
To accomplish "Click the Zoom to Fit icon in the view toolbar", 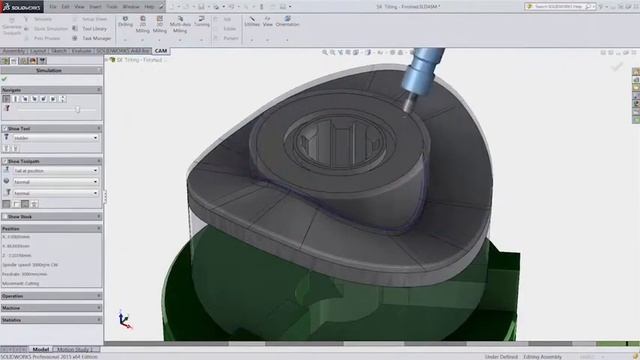I will (x=325, y=53).
